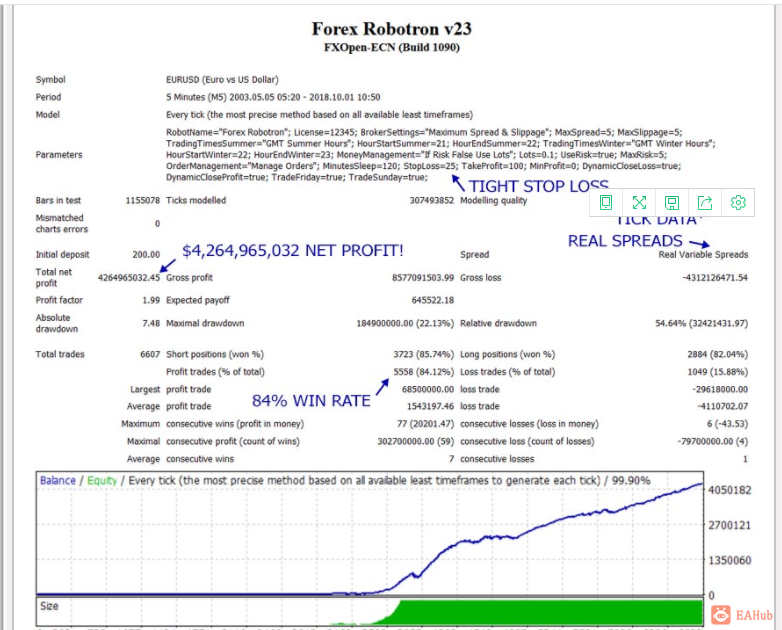Click the "Every tick" model description text

pyautogui.click(x=319, y=115)
